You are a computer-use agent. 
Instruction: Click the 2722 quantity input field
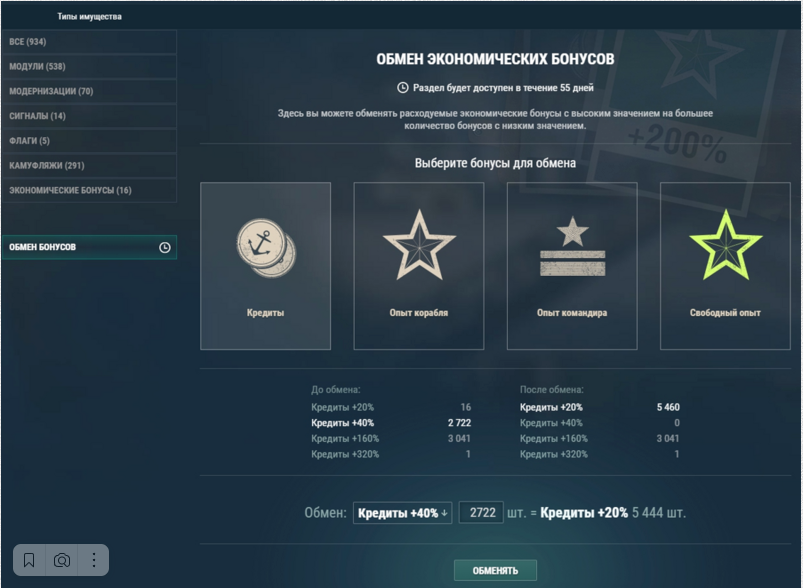point(481,513)
